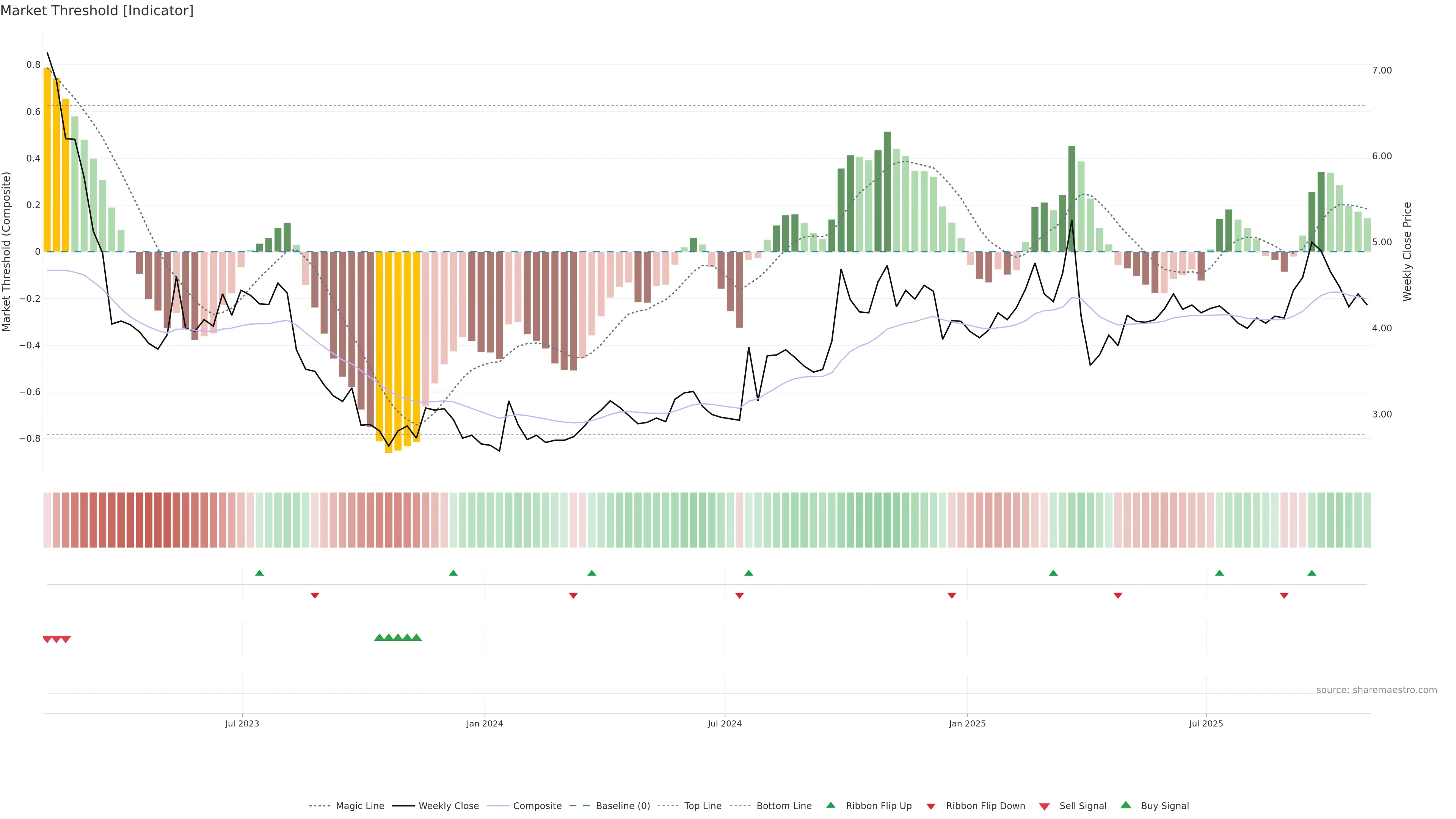Click the Market Threshold [Indicator] title
Viewport: 1456px width, 819px height.
click(x=97, y=11)
